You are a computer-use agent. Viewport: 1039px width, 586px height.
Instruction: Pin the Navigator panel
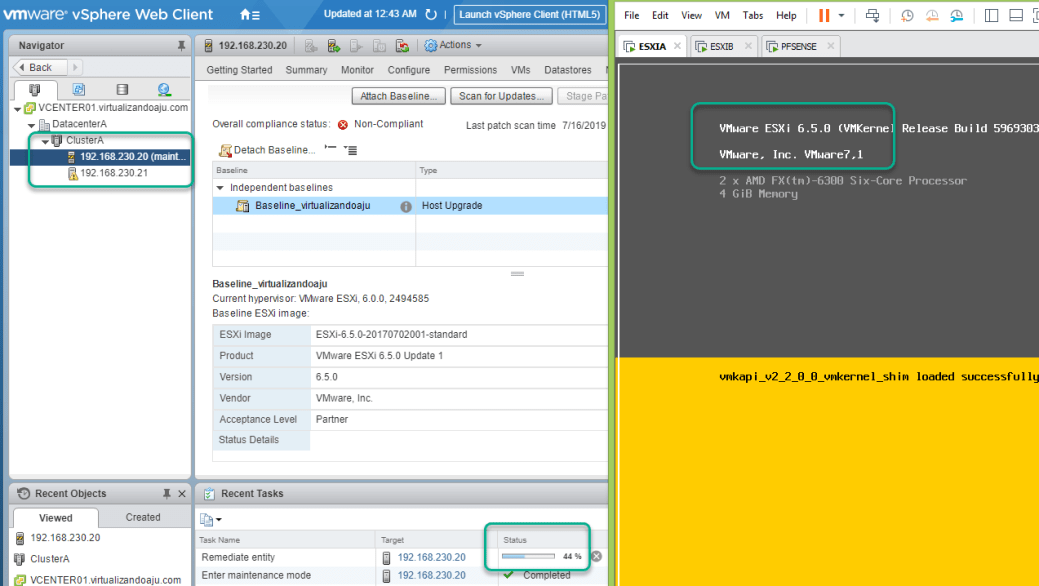181,46
